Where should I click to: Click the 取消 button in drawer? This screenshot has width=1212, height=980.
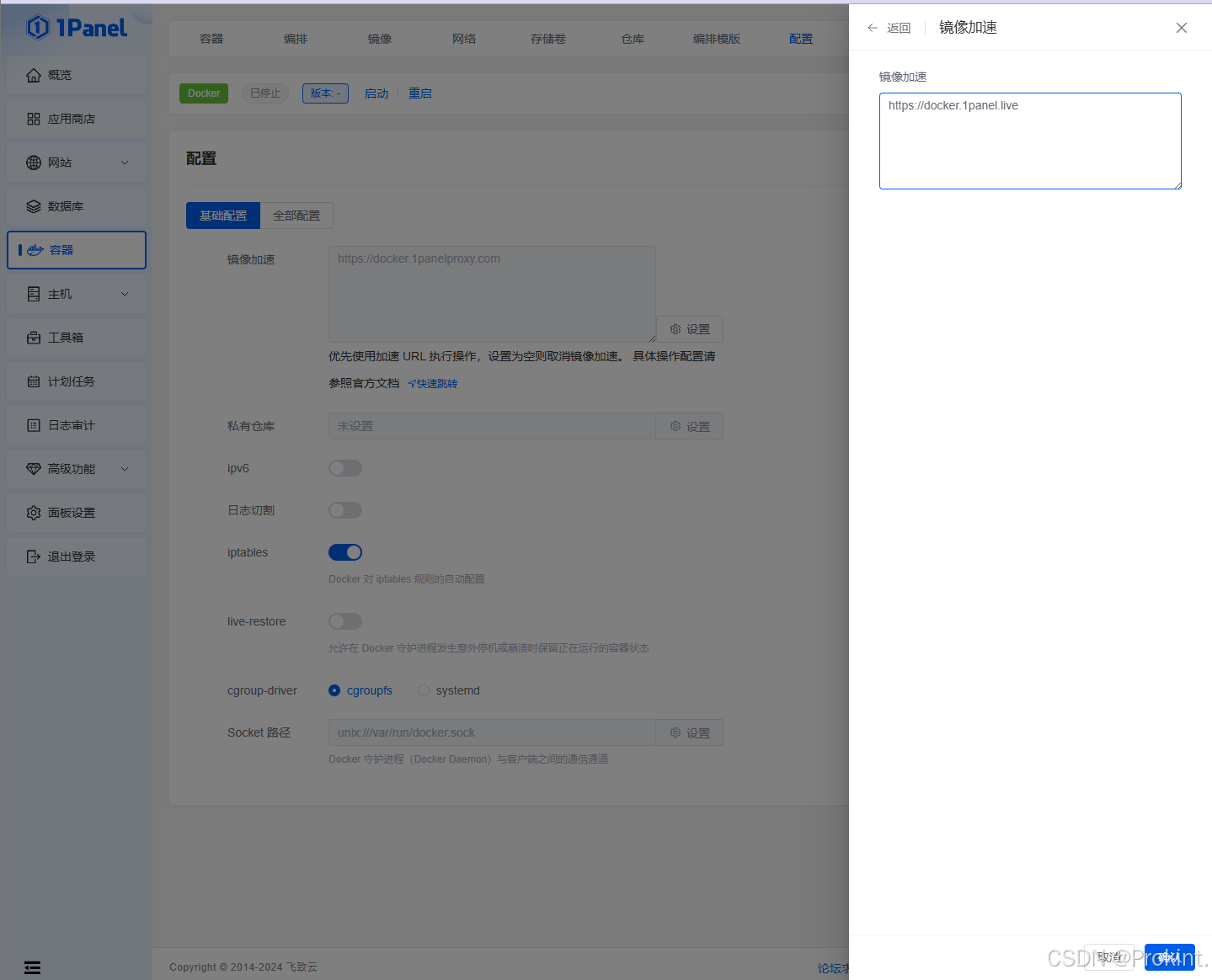[x=1109, y=957]
